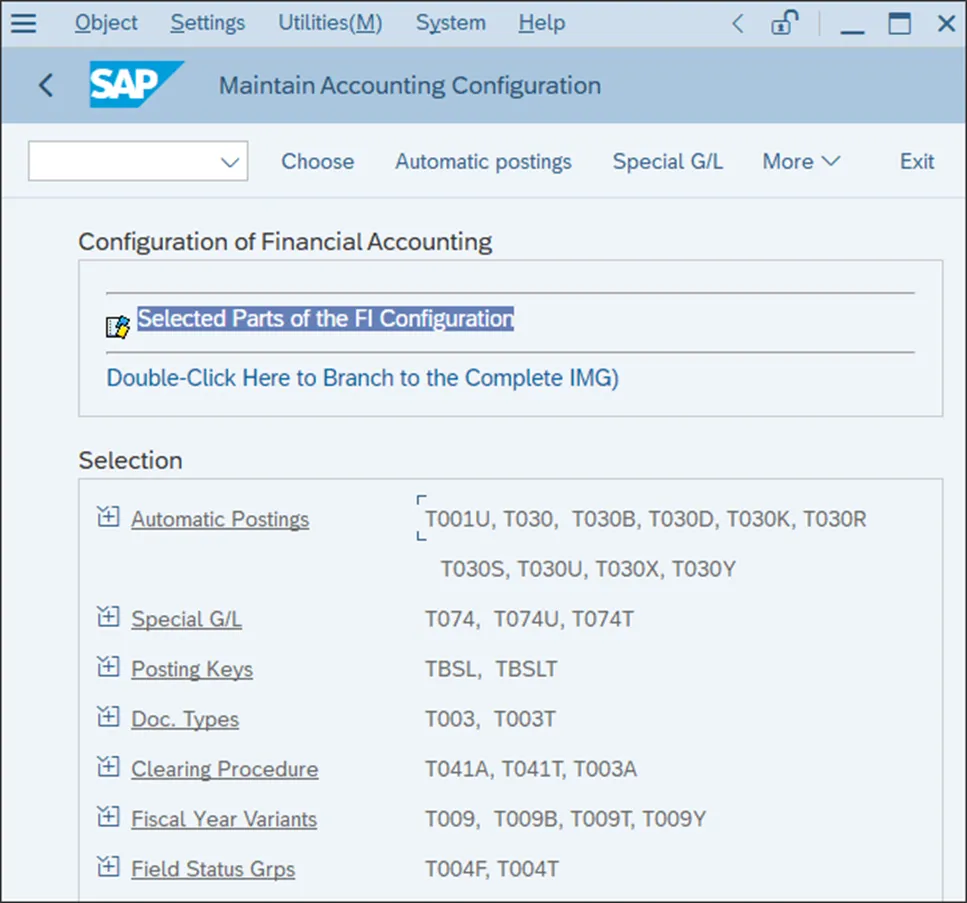Open the Settings menu
The image size is (967, 903).
(208, 22)
